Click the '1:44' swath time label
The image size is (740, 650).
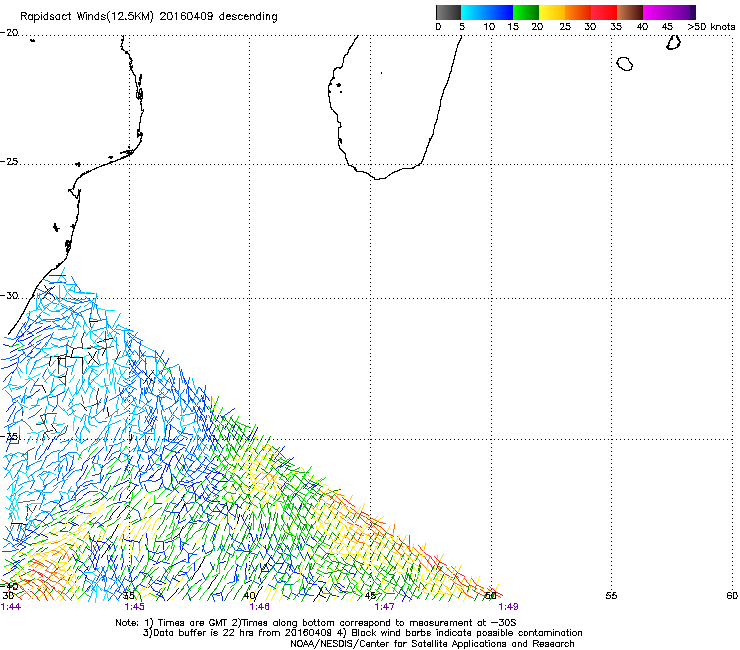click(11, 607)
